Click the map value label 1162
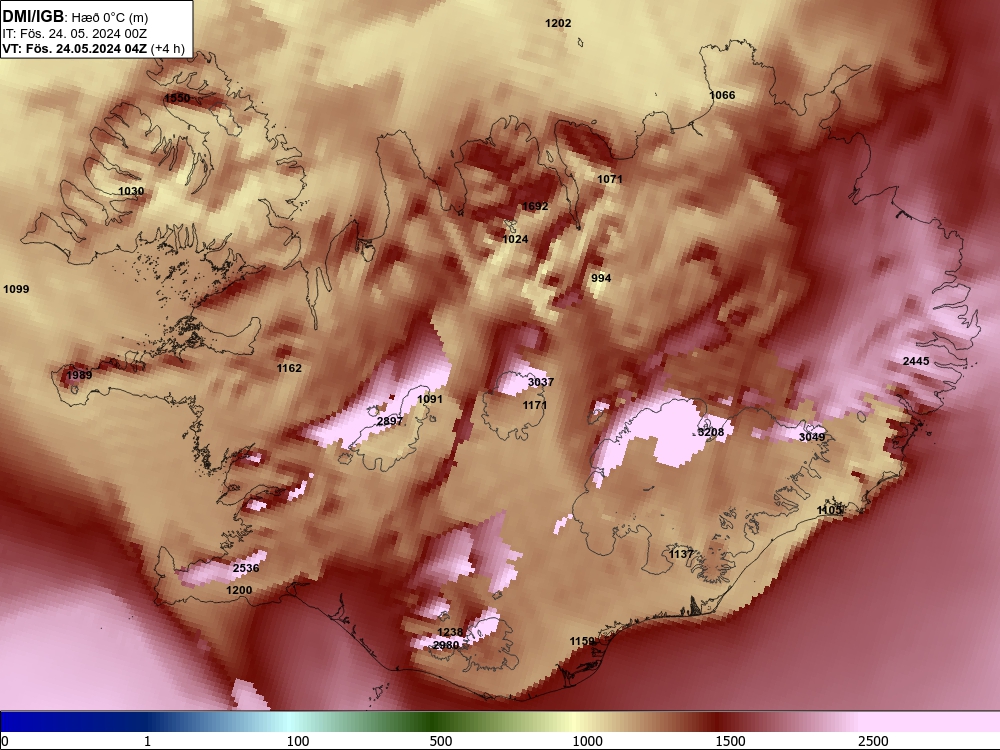Image resolution: width=1000 pixels, height=750 pixels. tap(289, 368)
